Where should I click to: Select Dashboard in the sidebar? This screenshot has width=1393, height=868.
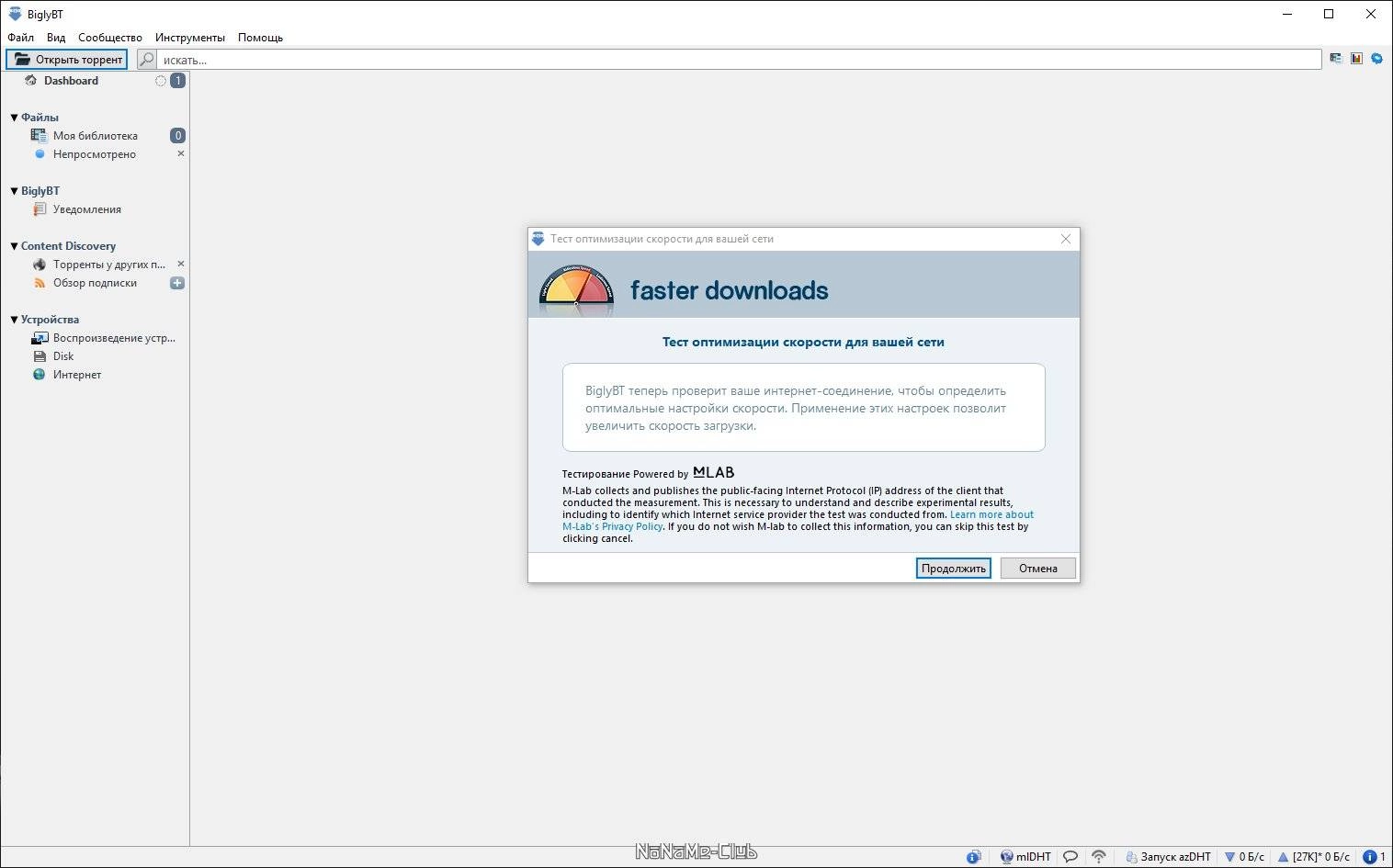(x=71, y=81)
